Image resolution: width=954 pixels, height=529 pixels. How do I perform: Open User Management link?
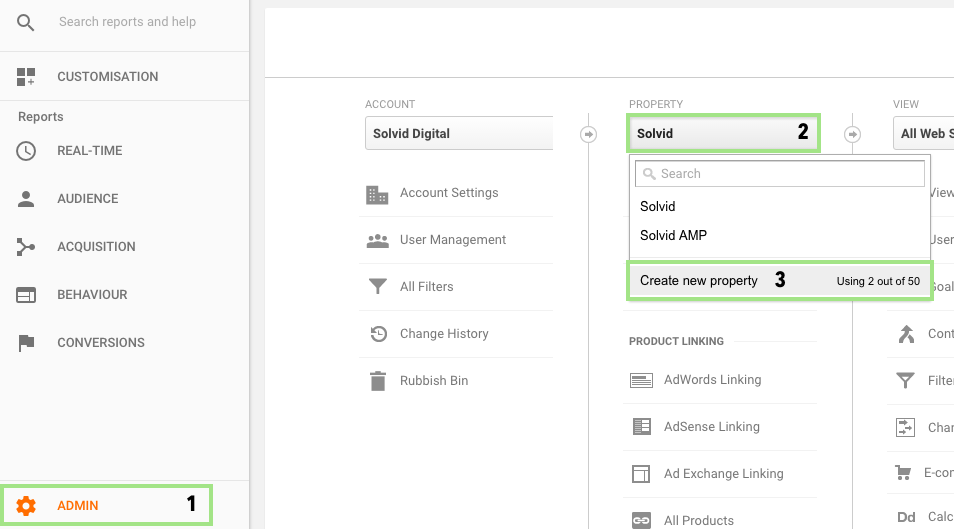(453, 240)
